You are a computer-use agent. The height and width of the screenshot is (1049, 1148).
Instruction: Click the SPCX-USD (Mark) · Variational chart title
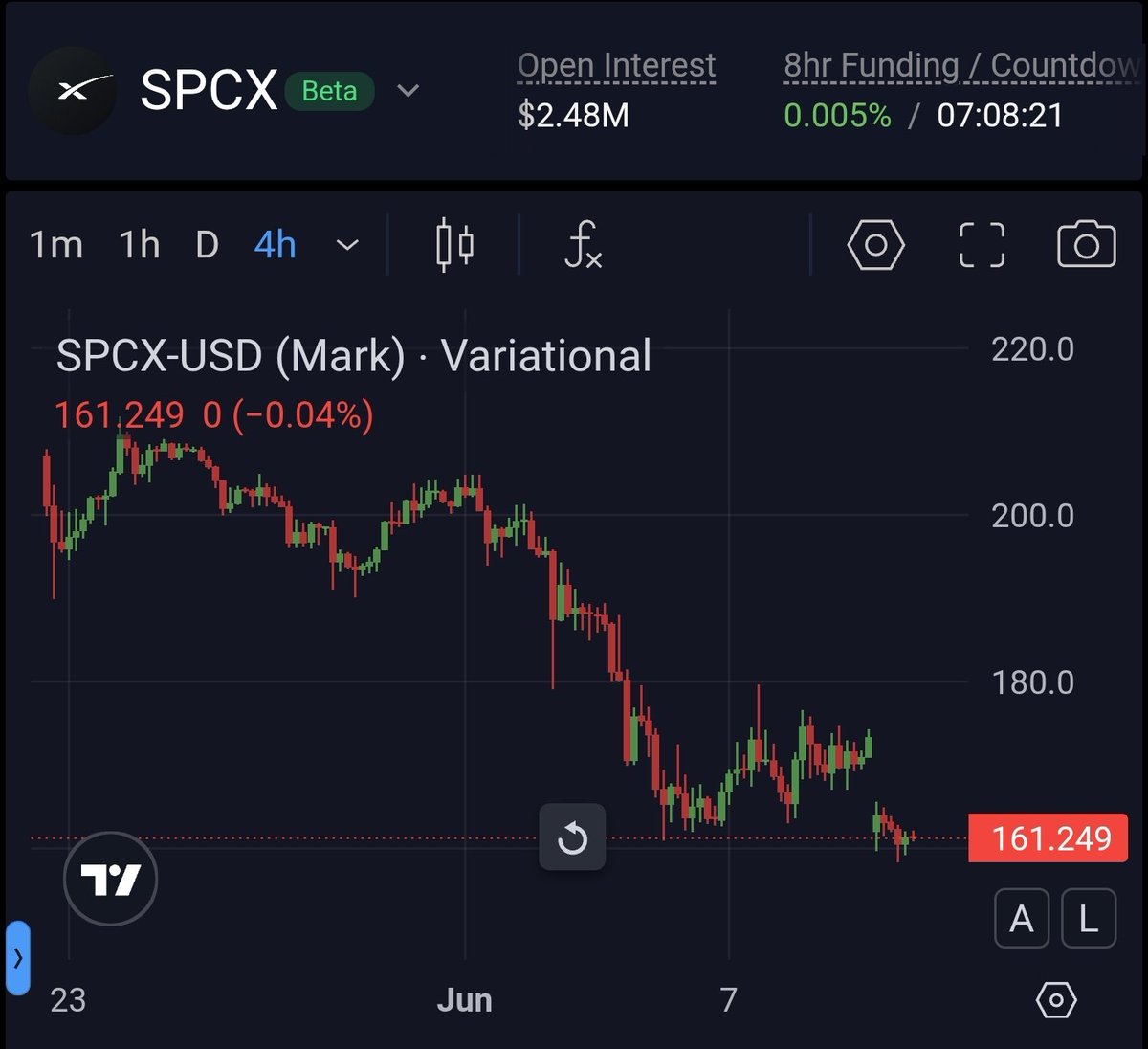(x=354, y=356)
